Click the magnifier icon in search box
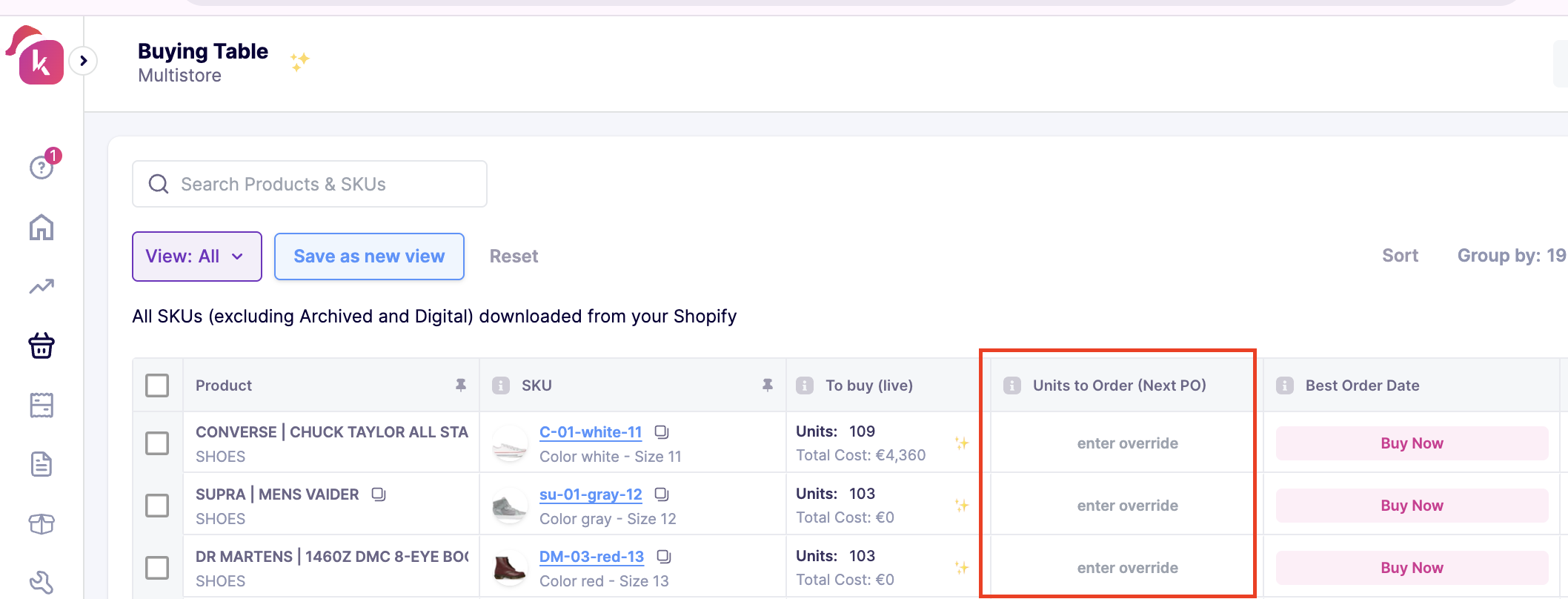1568x599 pixels. tap(159, 184)
